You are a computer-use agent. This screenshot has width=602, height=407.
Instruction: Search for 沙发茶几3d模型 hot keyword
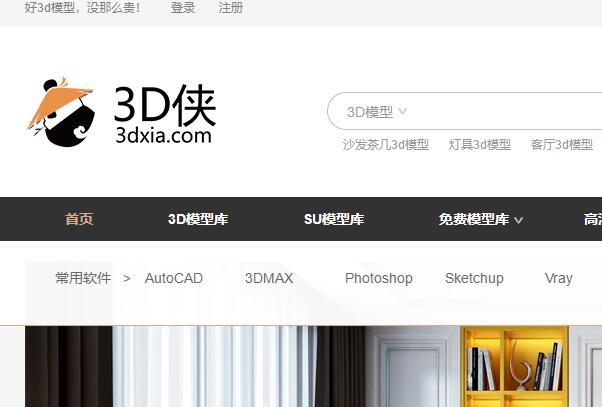tap(386, 144)
